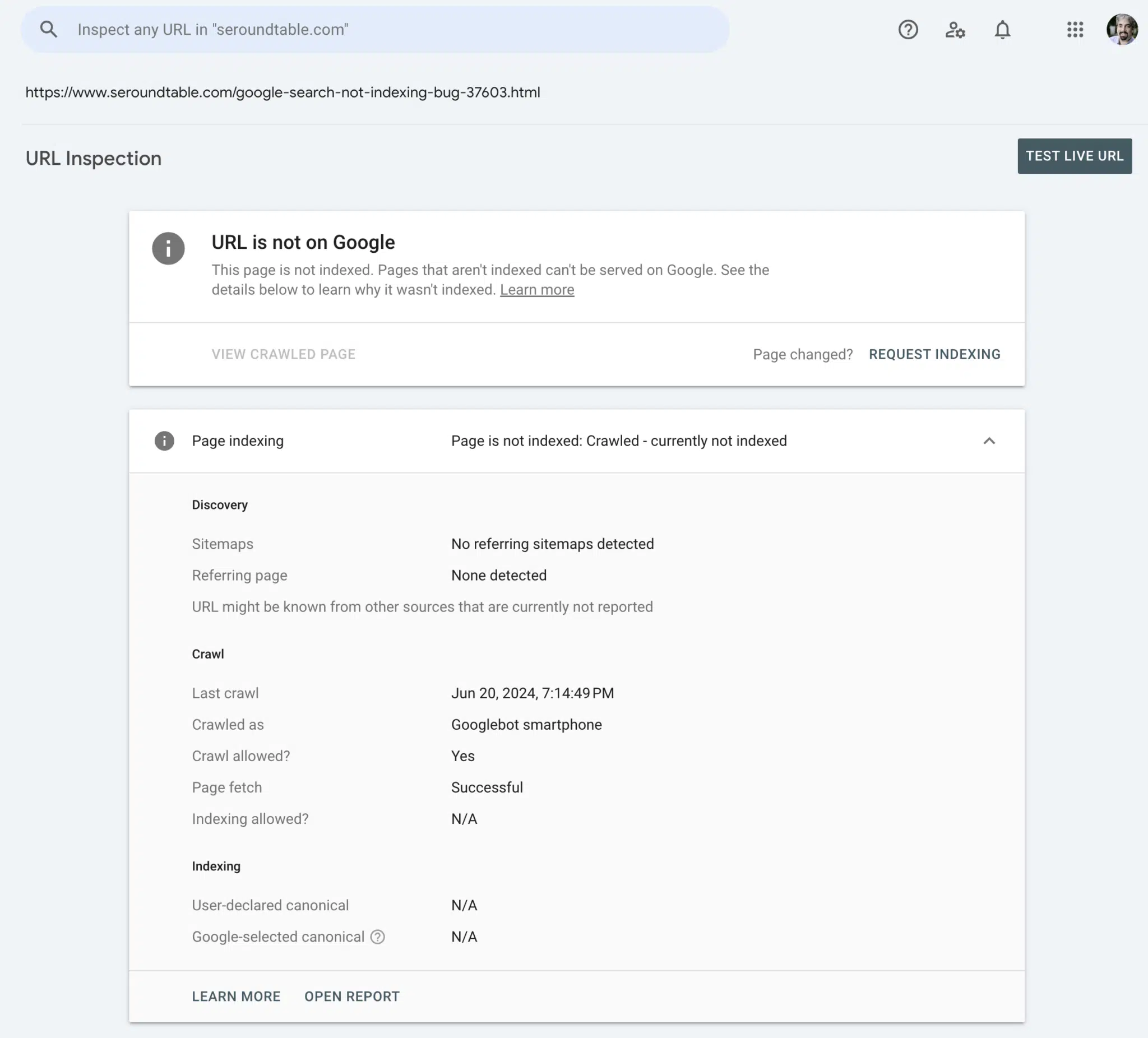The width and height of the screenshot is (1148, 1038).
Task: Click OPEN REPORT
Action: click(352, 997)
